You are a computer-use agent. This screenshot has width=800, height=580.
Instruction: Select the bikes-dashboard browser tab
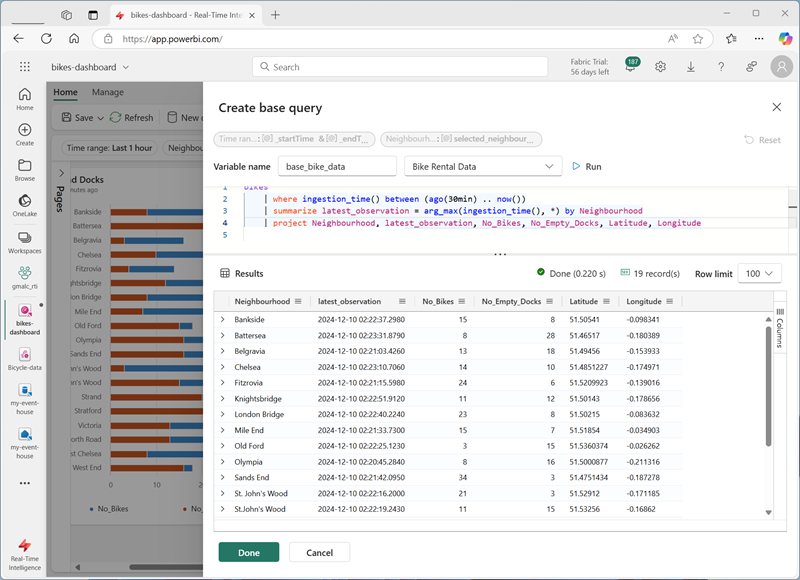(x=185, y=15)
